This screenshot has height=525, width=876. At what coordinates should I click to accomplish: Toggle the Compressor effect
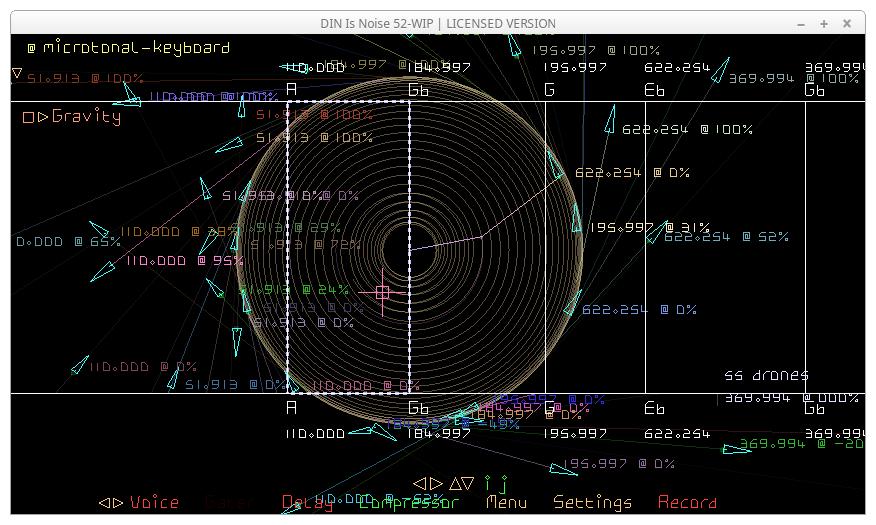[x=409, y=503]
